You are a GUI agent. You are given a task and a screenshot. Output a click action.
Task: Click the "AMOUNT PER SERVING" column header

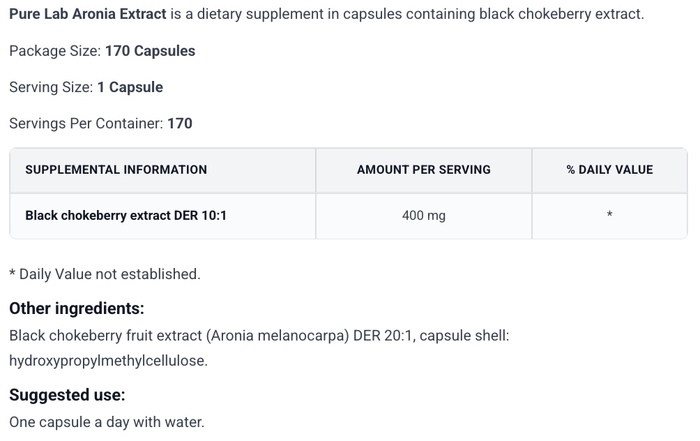point(423,170)
